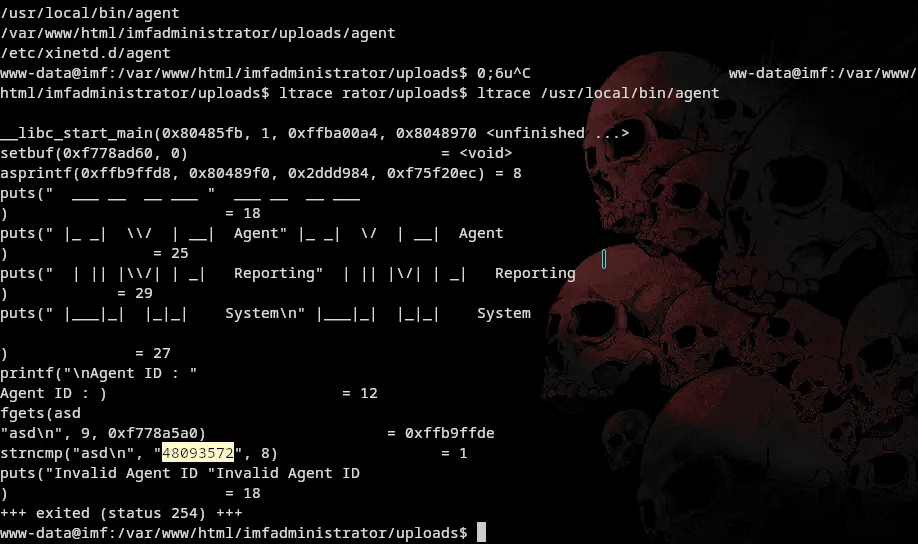
Task: Click the highlighted 48093572 agent ID
Action: pyautogui.click(x=198, y=453)
